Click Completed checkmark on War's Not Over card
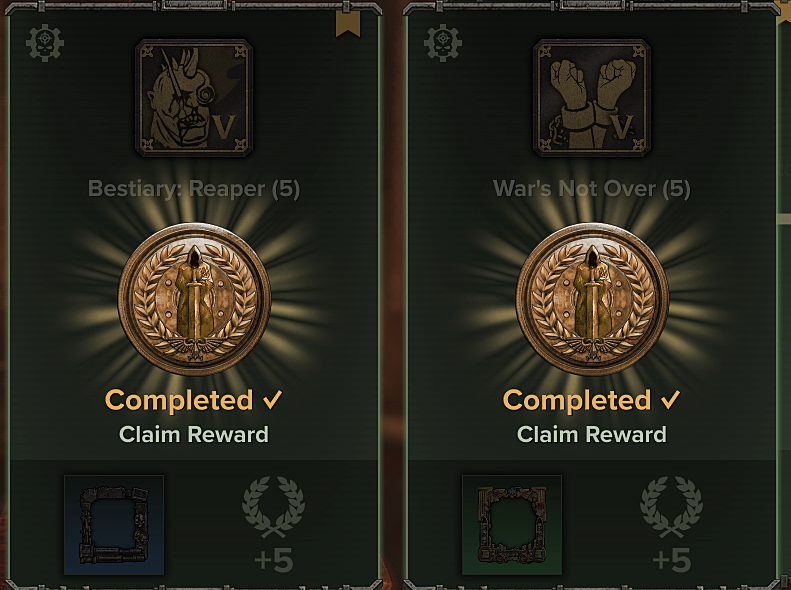The image size is (791, 590). (x=670, y=400)
